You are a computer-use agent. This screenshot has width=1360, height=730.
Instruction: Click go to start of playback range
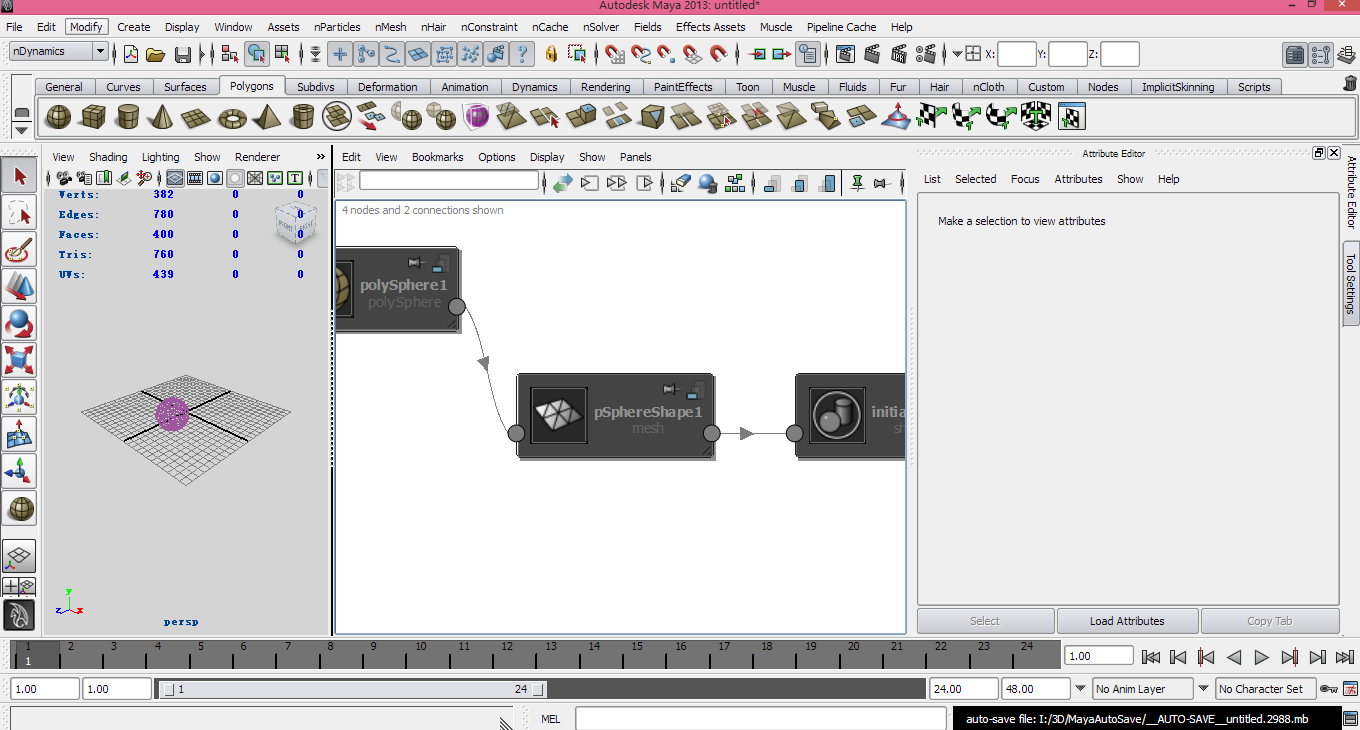[x=1151, y=657]
